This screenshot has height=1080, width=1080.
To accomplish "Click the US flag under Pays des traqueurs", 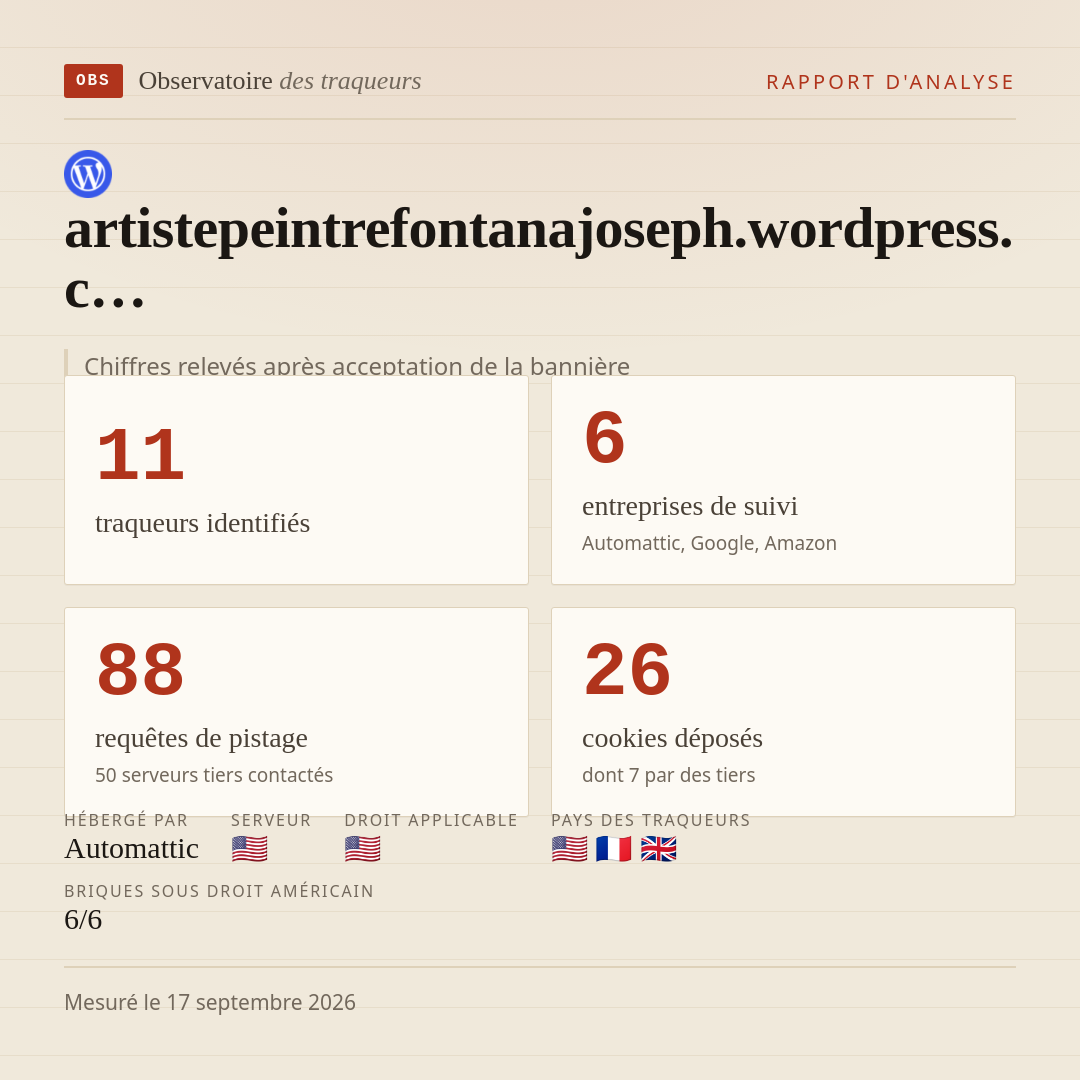I will pyautogui.click(x=570, y=849).
